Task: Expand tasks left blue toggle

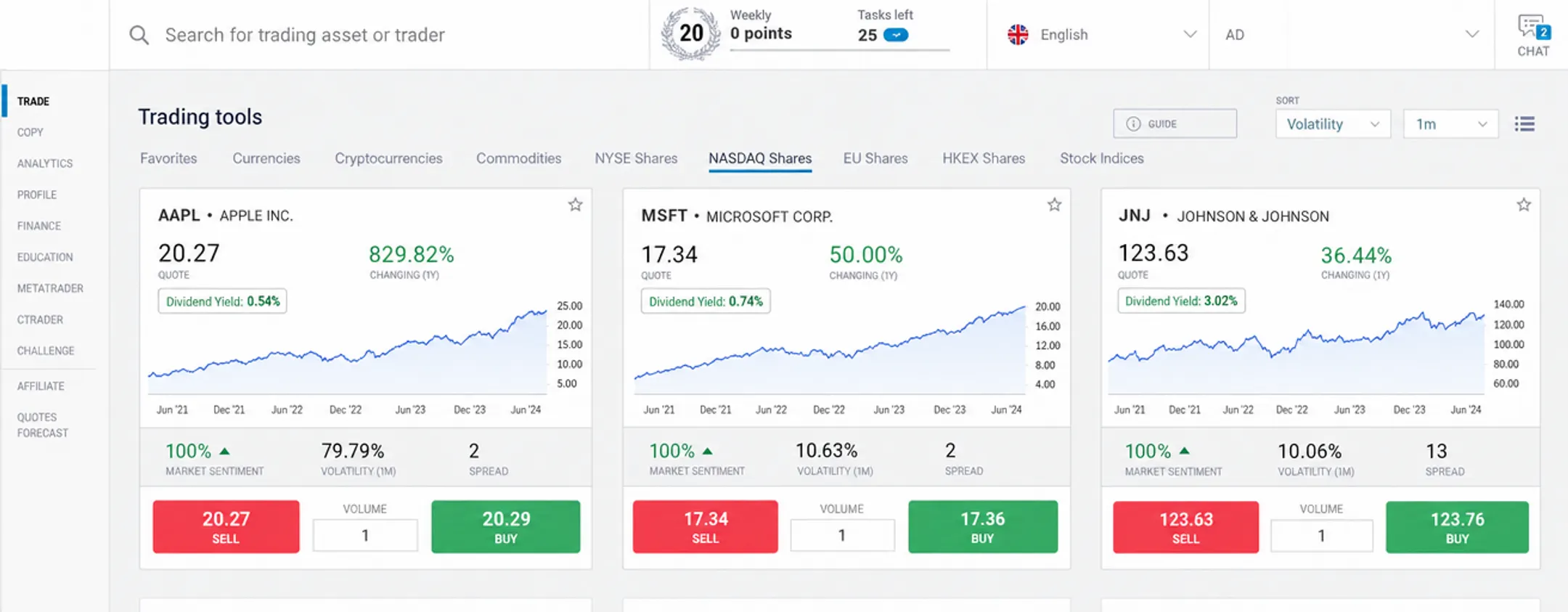Action: pyautogui.click(x=896, y=35)
